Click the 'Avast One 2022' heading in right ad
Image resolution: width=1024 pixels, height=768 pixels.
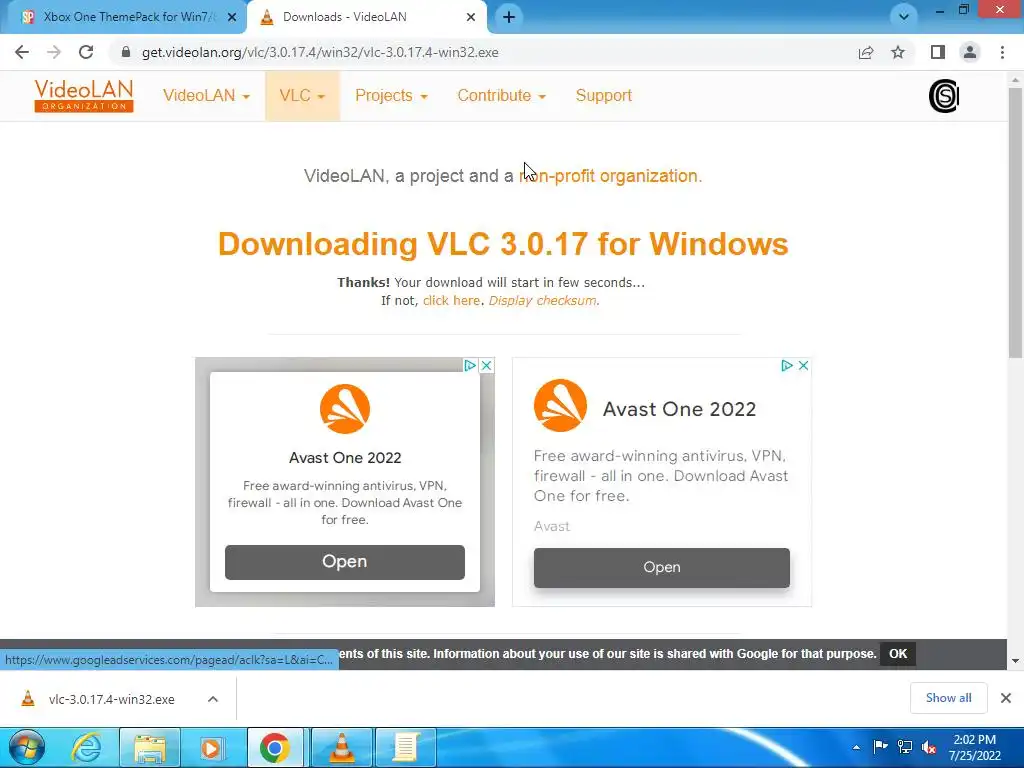(x=679, y=409)
